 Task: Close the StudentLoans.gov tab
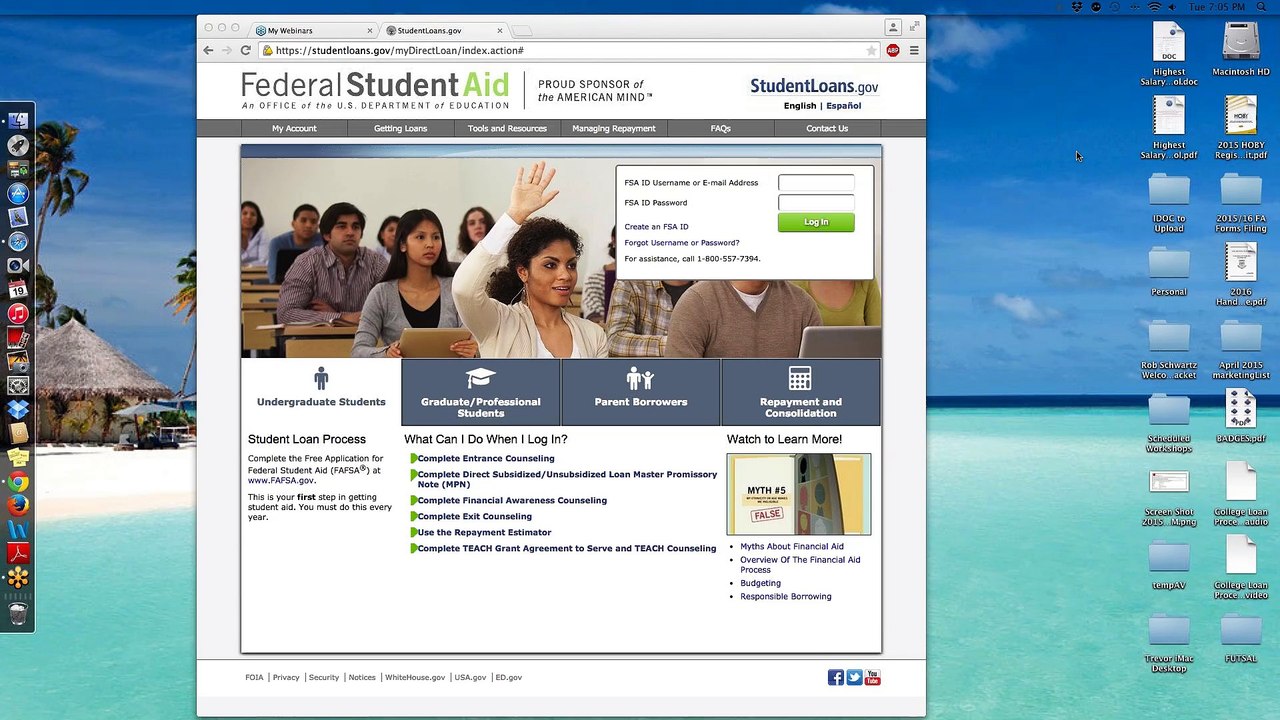click(500, 30)
